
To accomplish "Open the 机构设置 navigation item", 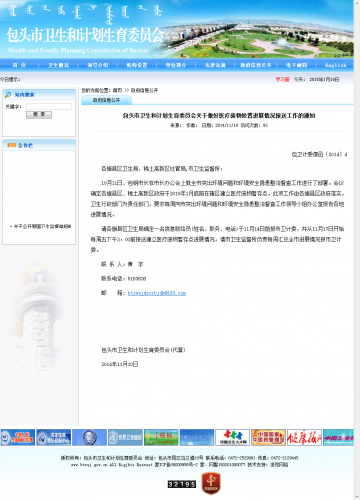I will [x=137, y=65].
